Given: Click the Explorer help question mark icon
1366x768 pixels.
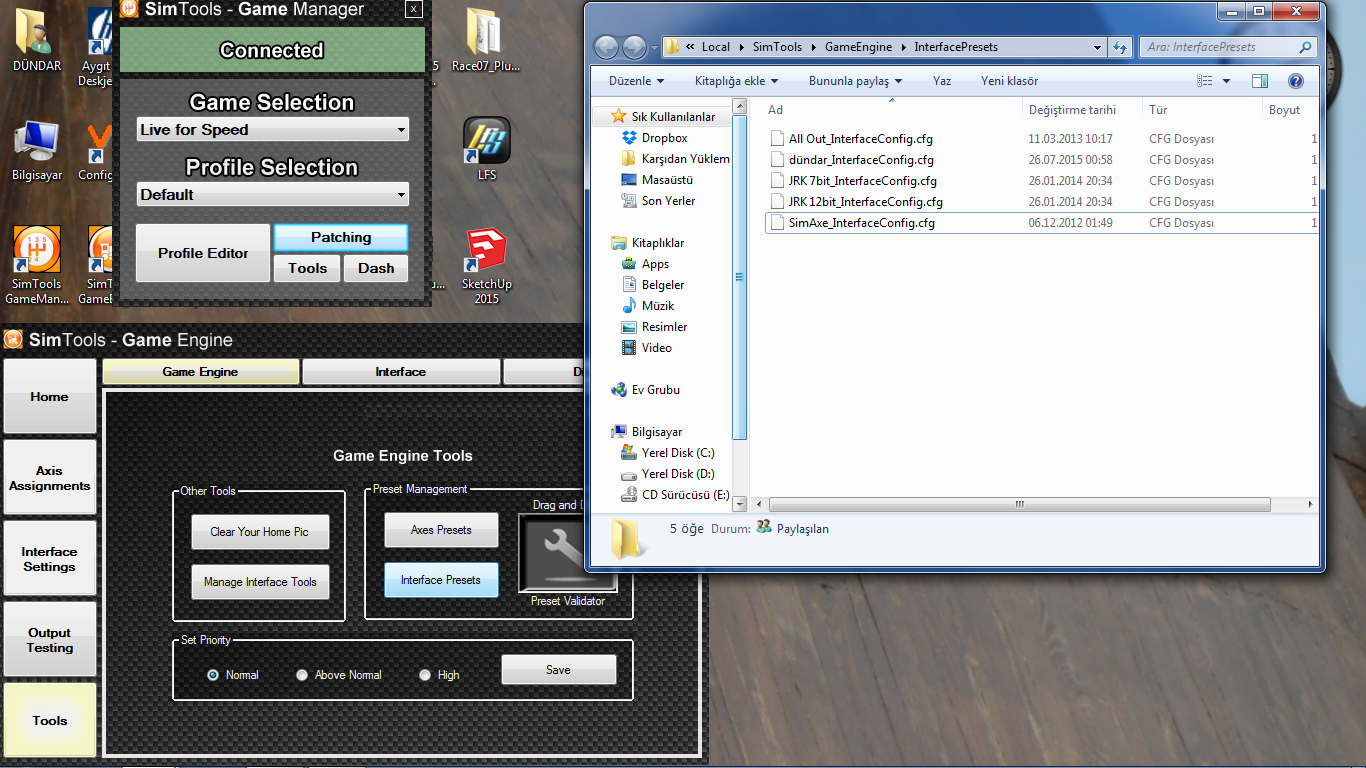Looking at the screenshot, I should [1295, 81].
